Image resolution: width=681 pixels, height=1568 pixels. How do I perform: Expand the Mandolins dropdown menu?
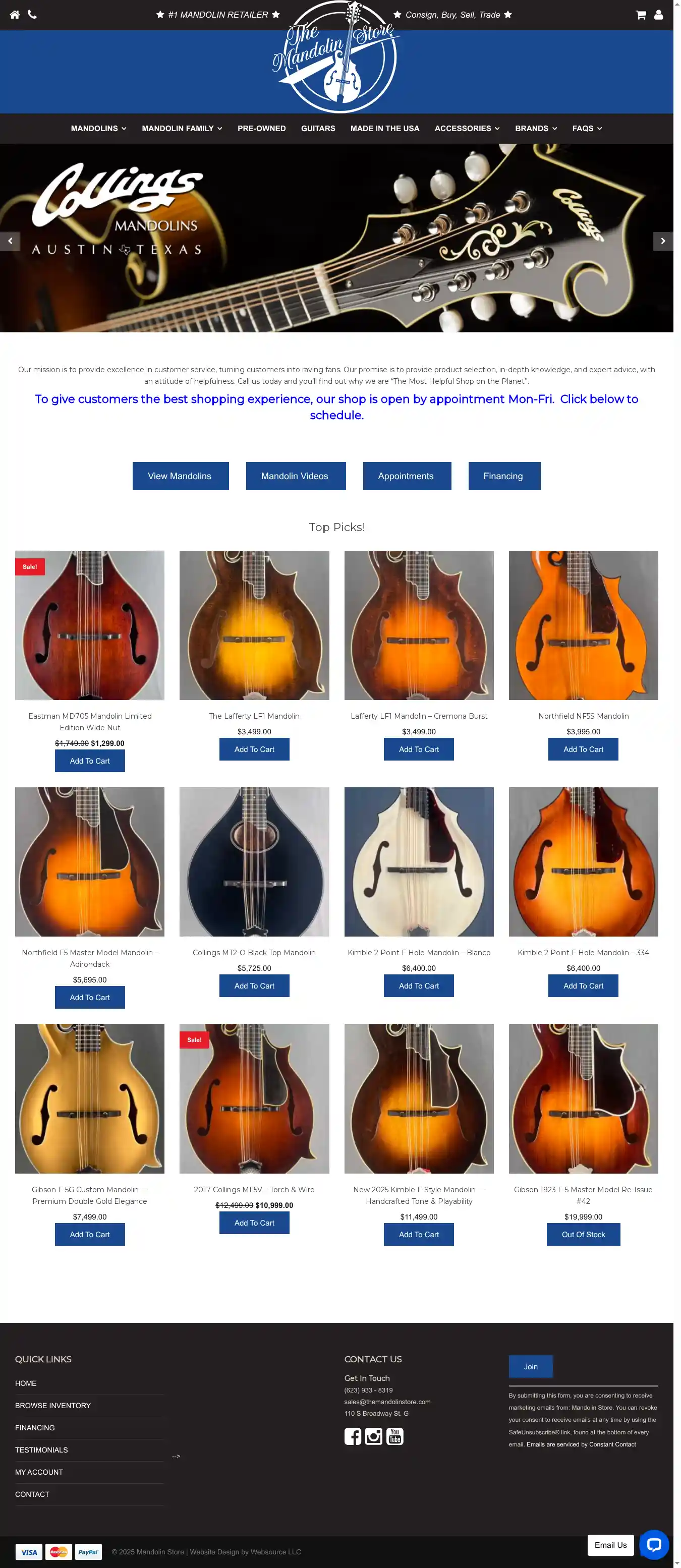click(98, 129)
